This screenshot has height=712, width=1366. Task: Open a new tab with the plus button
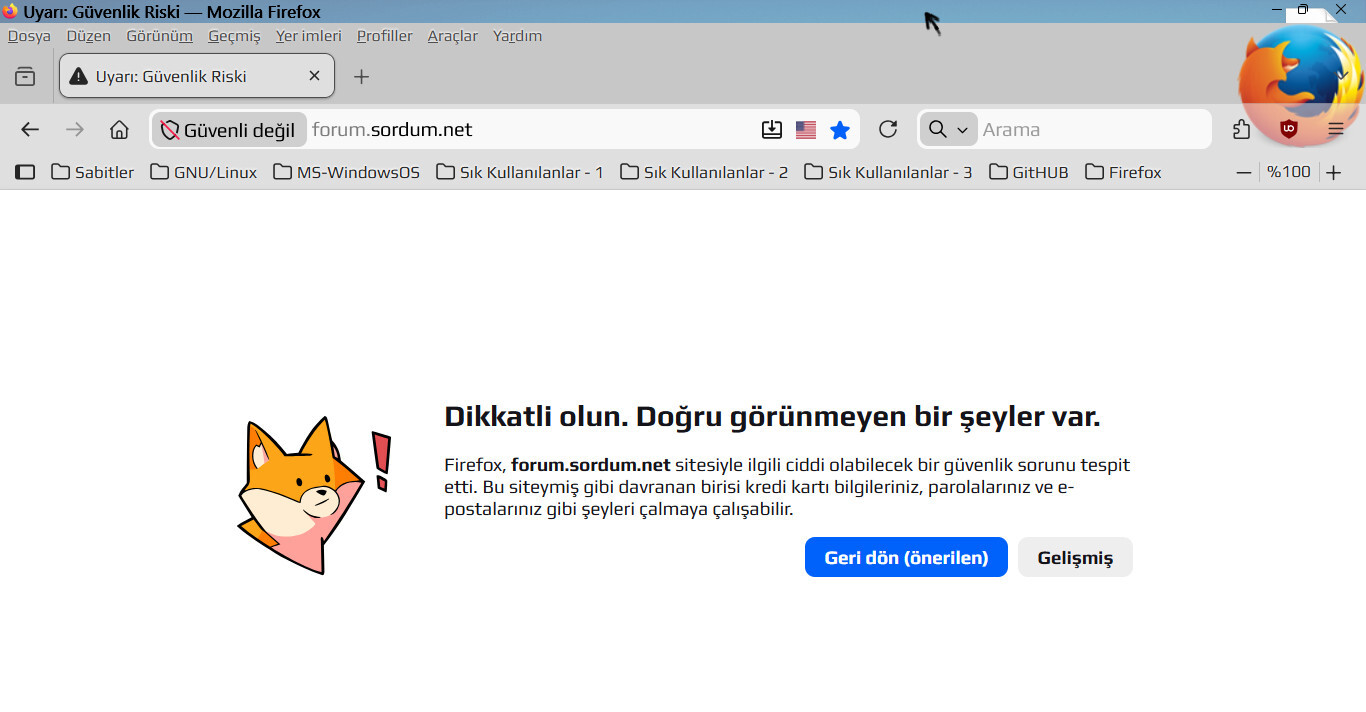[362, 76]
